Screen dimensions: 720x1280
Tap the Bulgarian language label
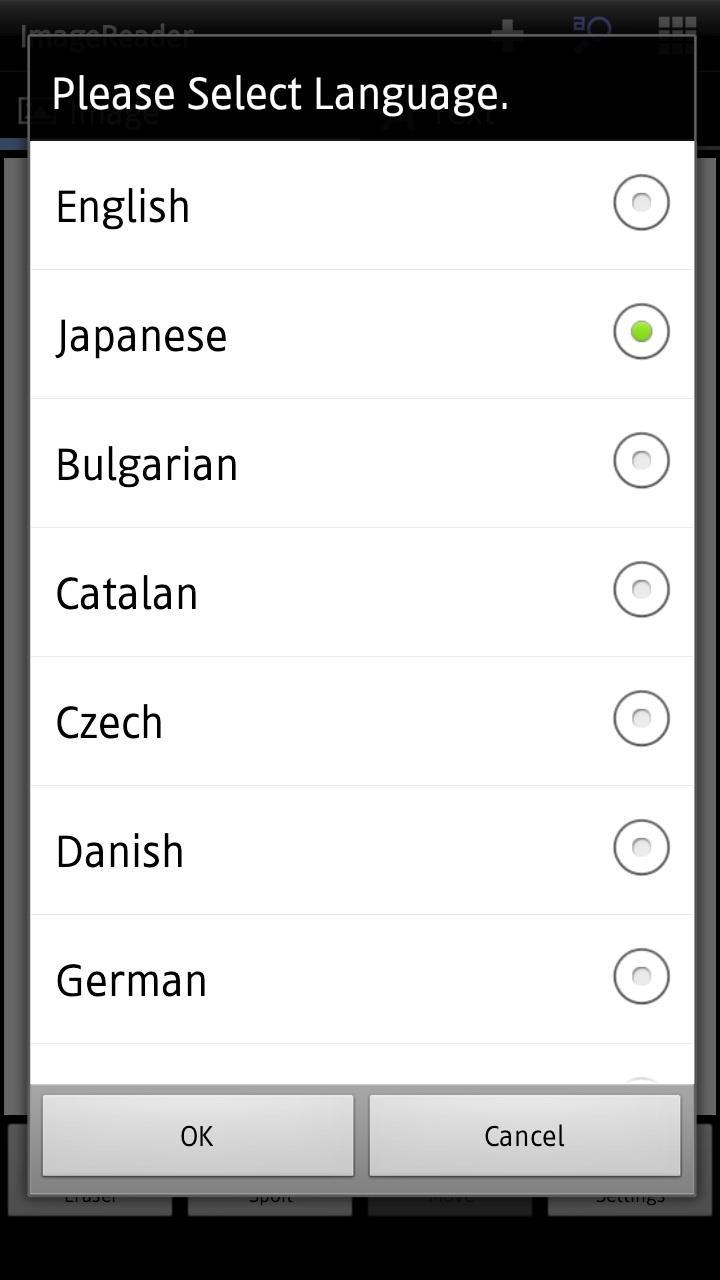click(x=146, y=464)
